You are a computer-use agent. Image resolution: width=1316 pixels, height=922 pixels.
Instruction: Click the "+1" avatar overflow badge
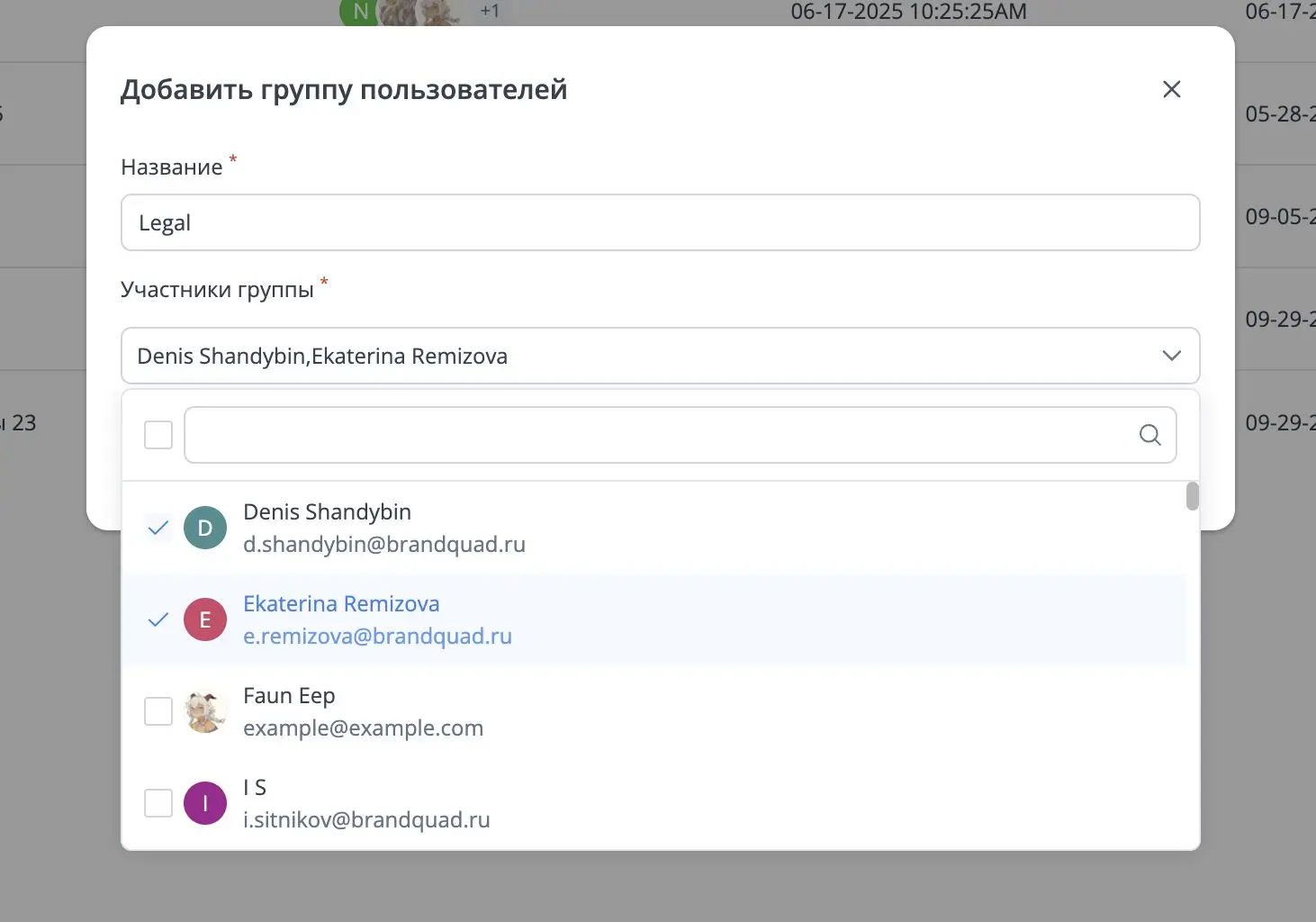tap(489, 12)
